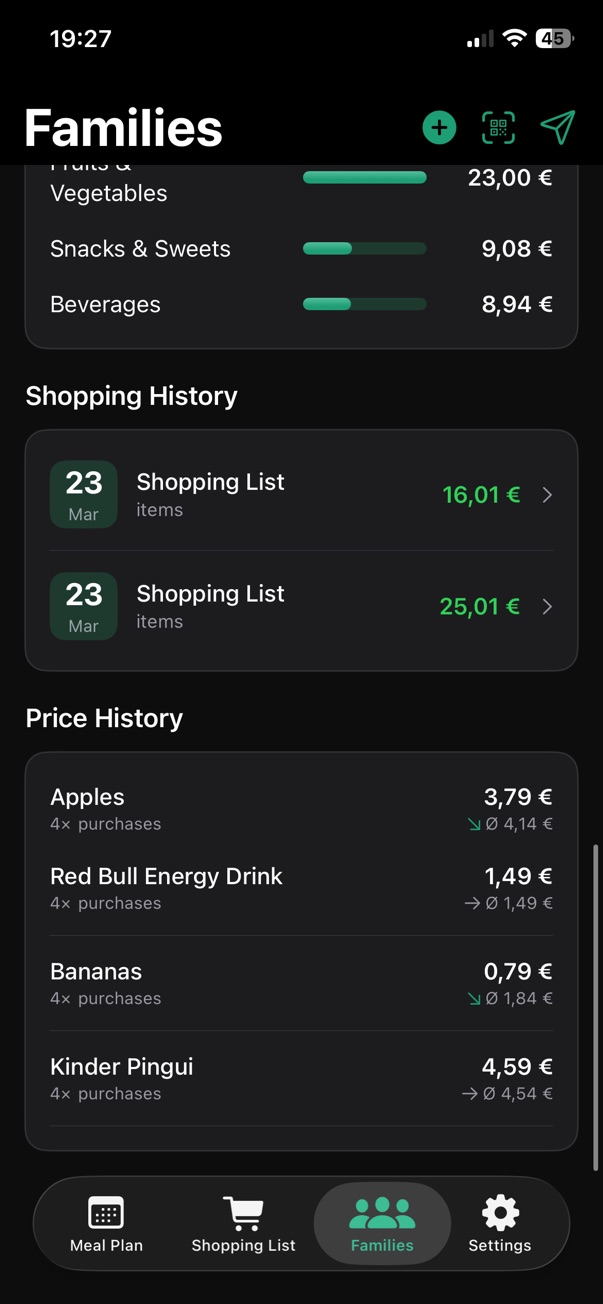Expand chevron next to 16,01 € list

[x=547, y=495]
